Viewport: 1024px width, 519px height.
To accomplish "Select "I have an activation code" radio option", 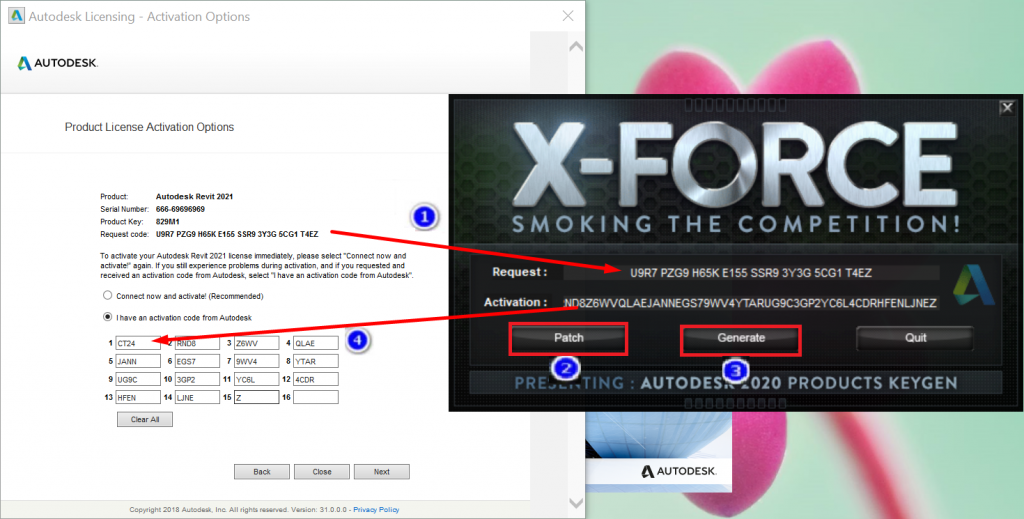I will point(108,317).
